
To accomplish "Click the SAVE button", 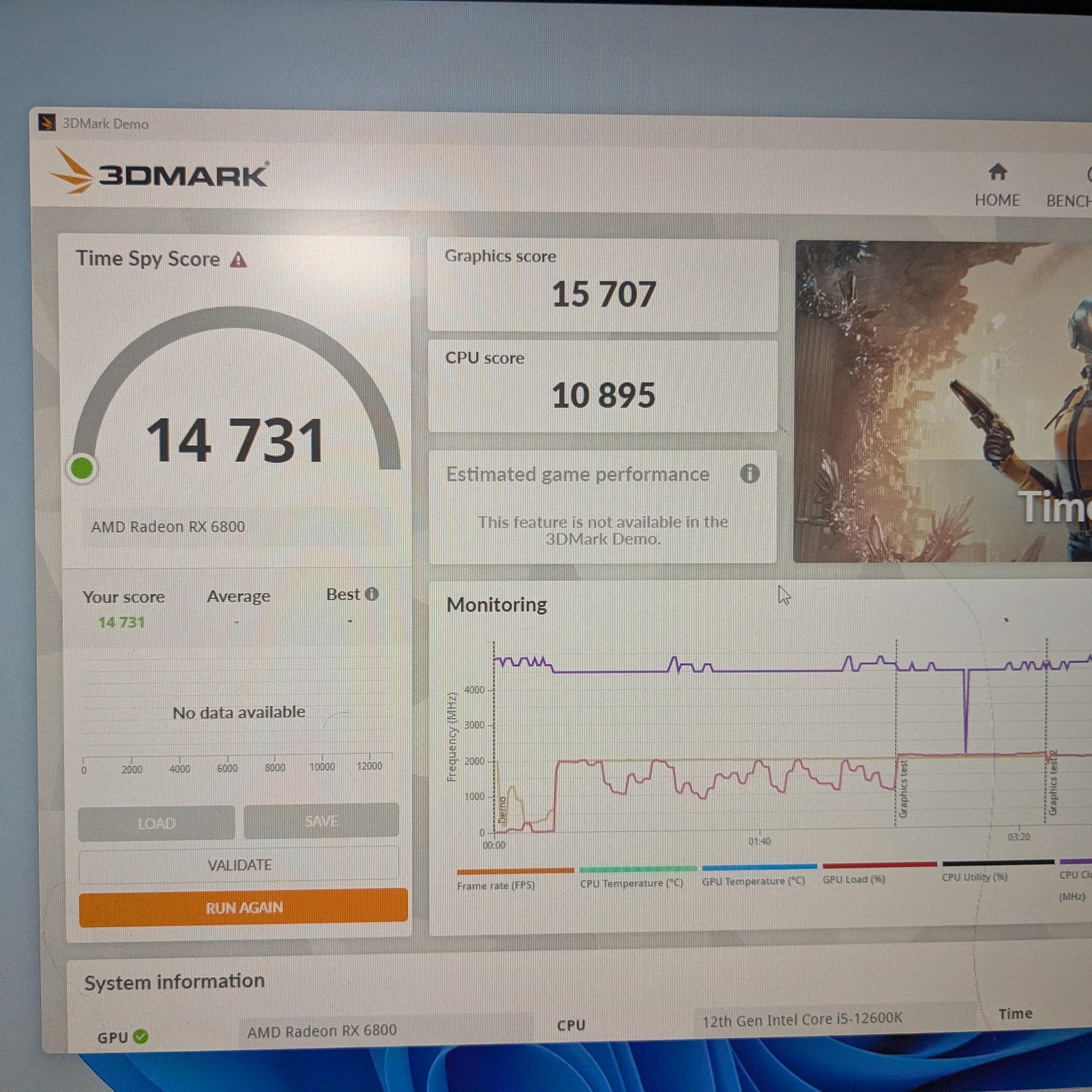I will [x=322, y=821].
